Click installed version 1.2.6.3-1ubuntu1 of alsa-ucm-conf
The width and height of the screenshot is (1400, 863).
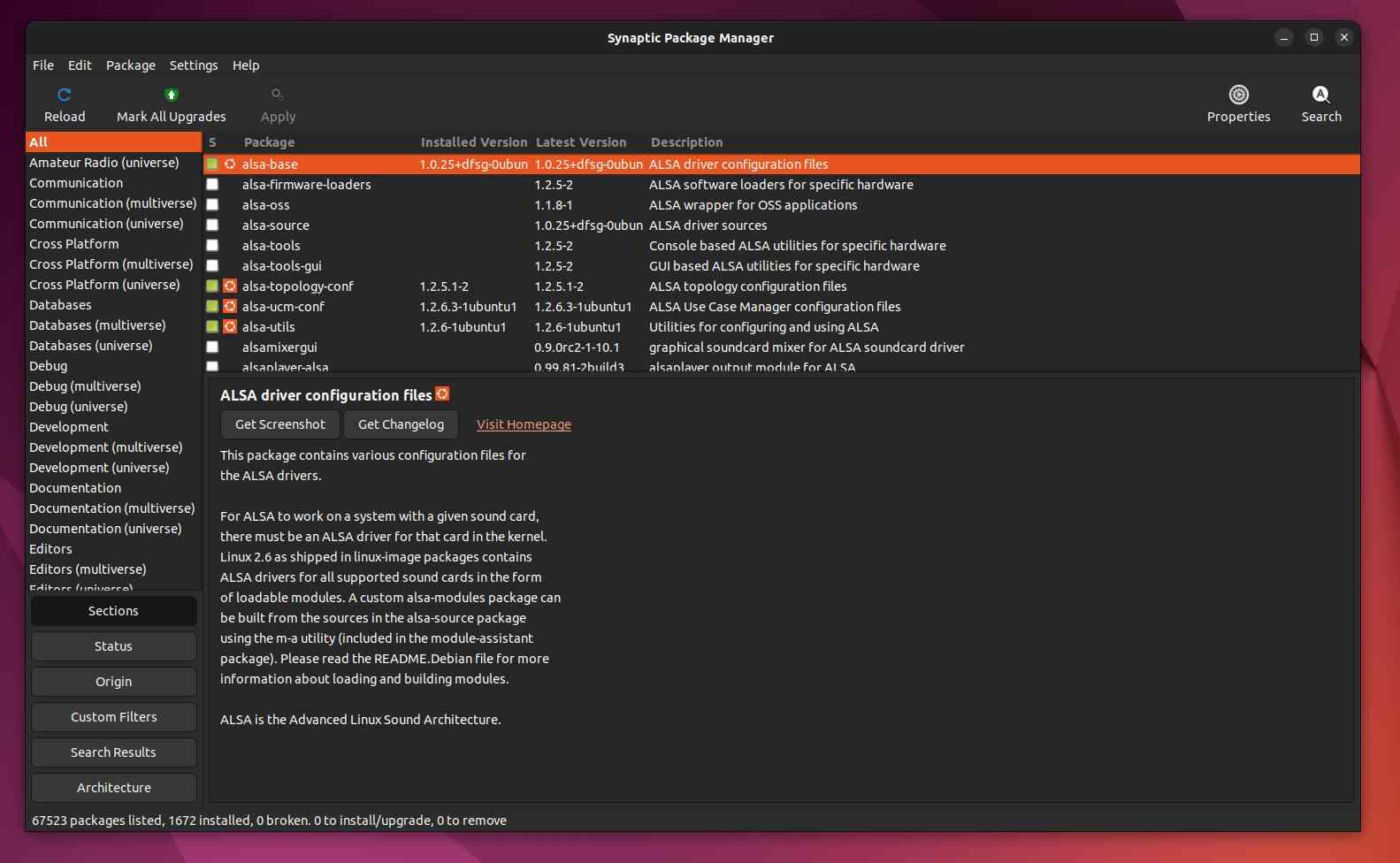point(468,307)
